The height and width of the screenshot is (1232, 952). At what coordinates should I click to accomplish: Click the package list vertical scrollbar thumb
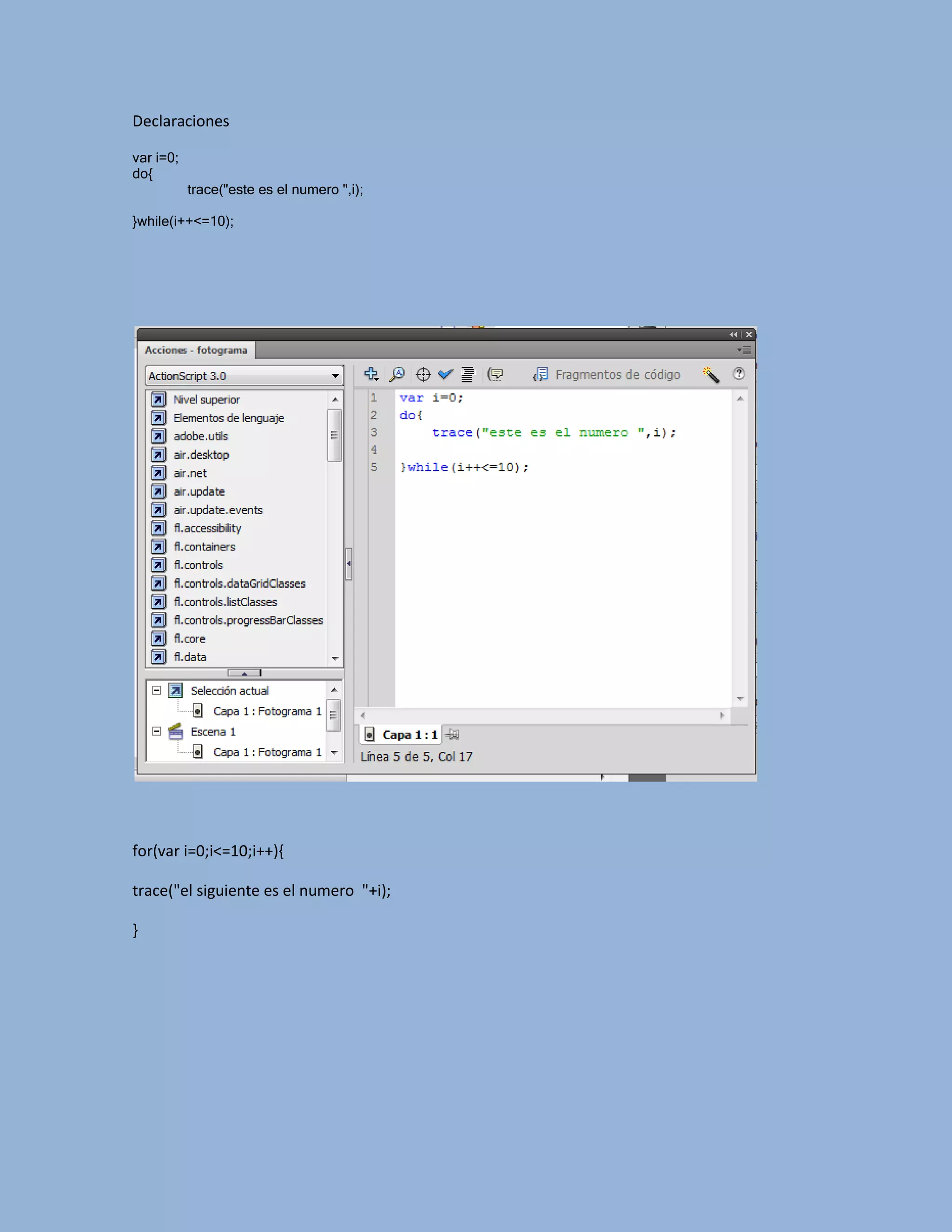click(x=334, y=435)
